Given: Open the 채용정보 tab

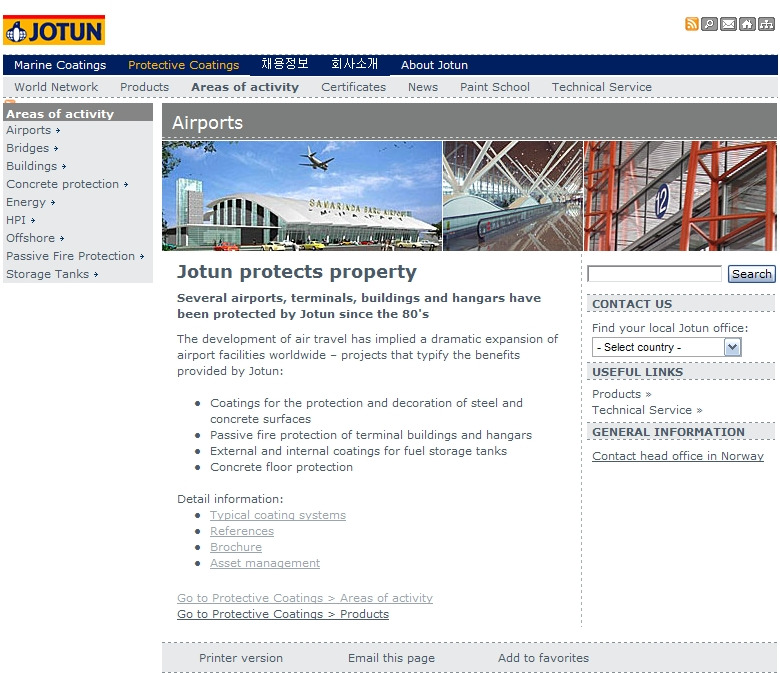Looking at the screenshot, I should tap(285, 64).
